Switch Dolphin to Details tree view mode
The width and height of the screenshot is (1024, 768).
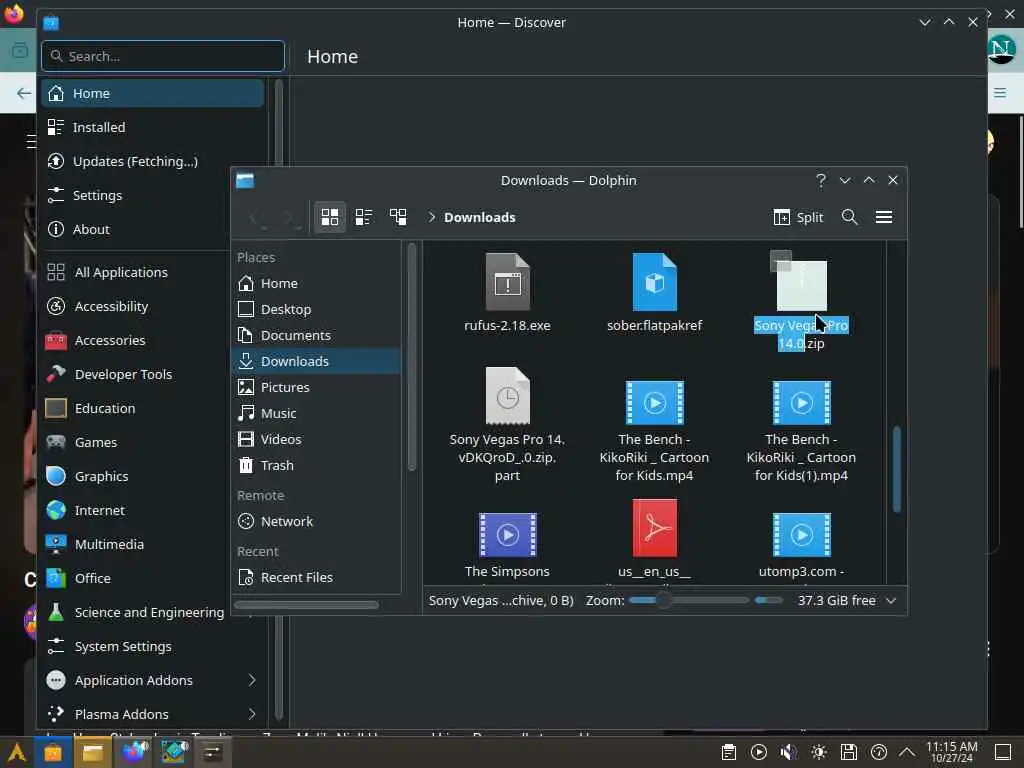(398, 217)
